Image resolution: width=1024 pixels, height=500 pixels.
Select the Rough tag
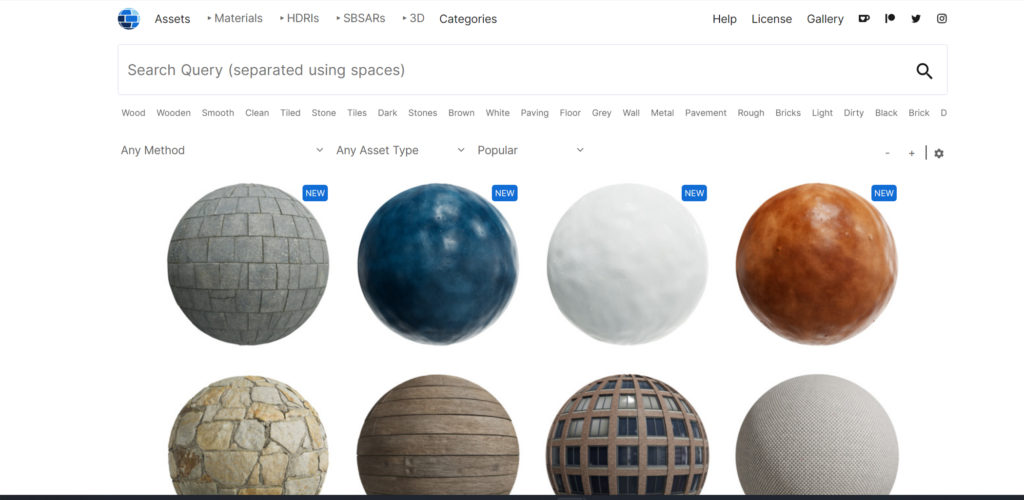pos(751,113)
